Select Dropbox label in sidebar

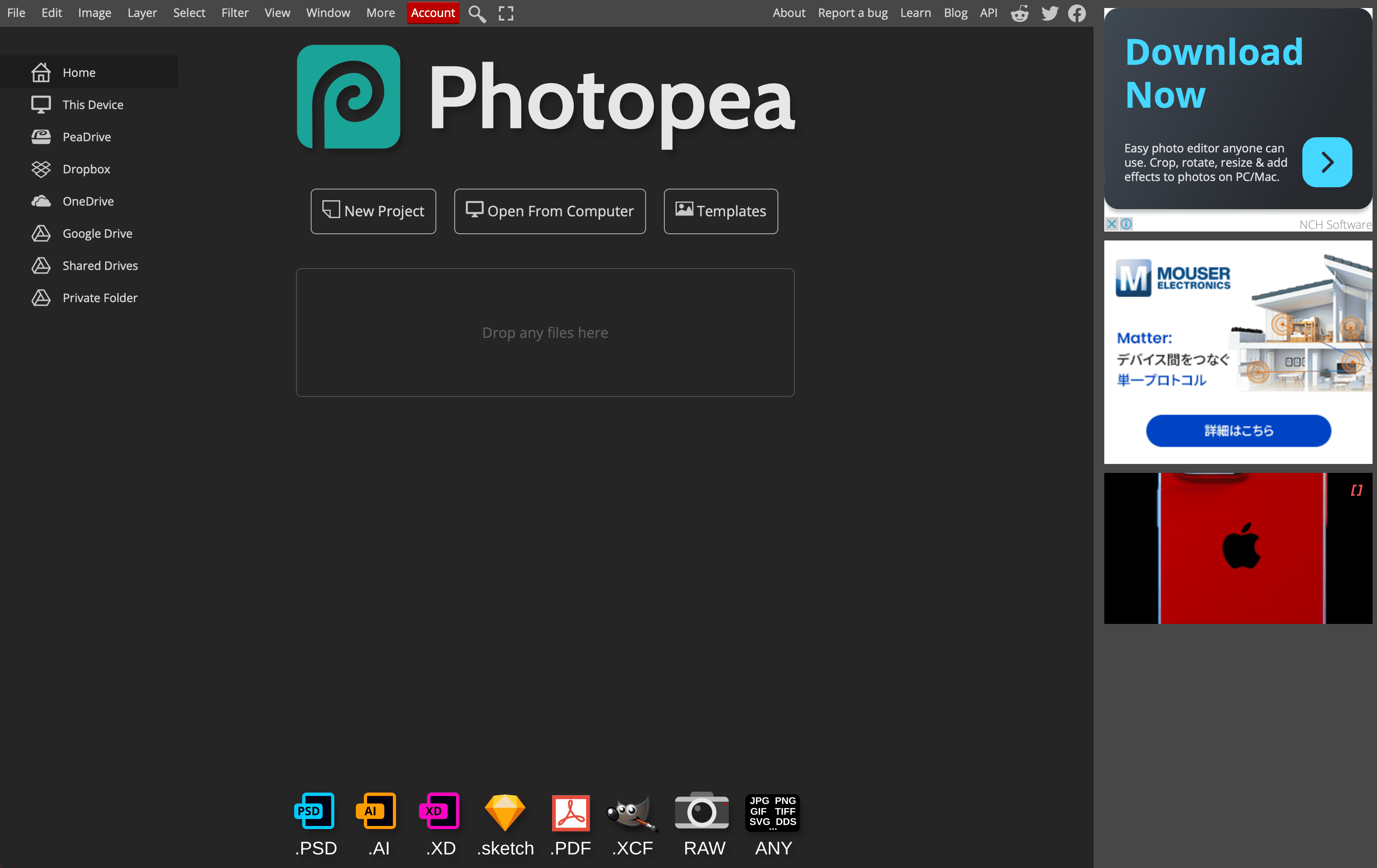point(86,169)
